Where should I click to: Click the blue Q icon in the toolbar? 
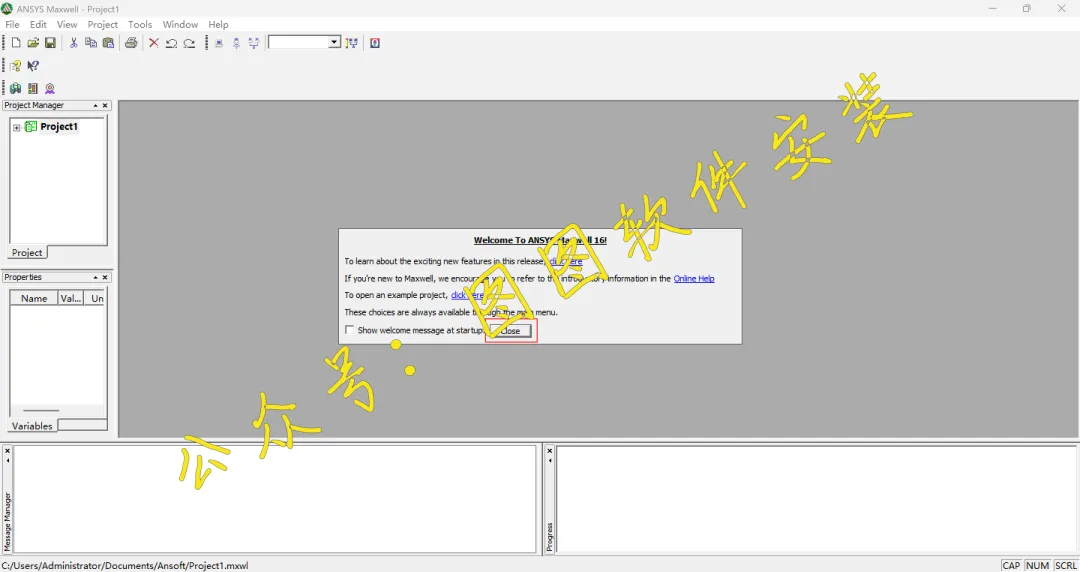(x=375, y=43)
